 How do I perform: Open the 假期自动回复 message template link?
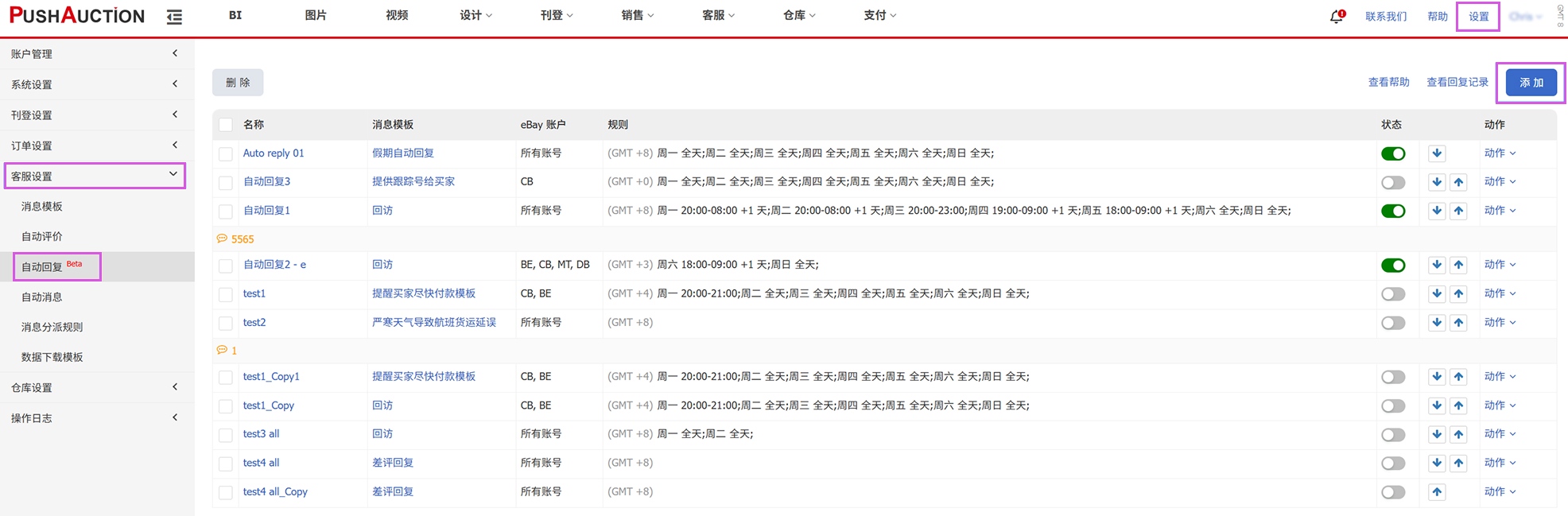click(x=402, y=153)
